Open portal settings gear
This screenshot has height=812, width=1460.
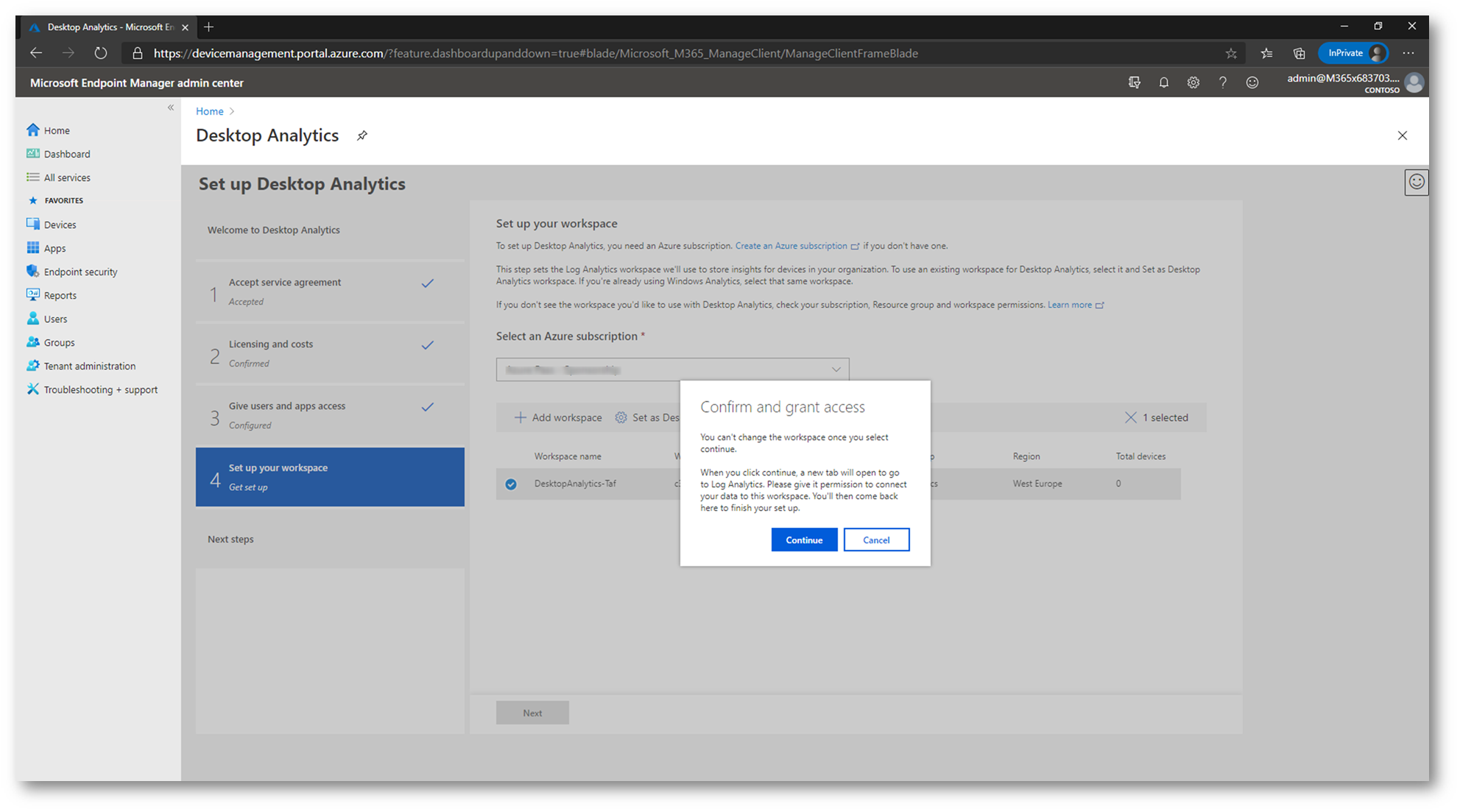point(1193,82)
